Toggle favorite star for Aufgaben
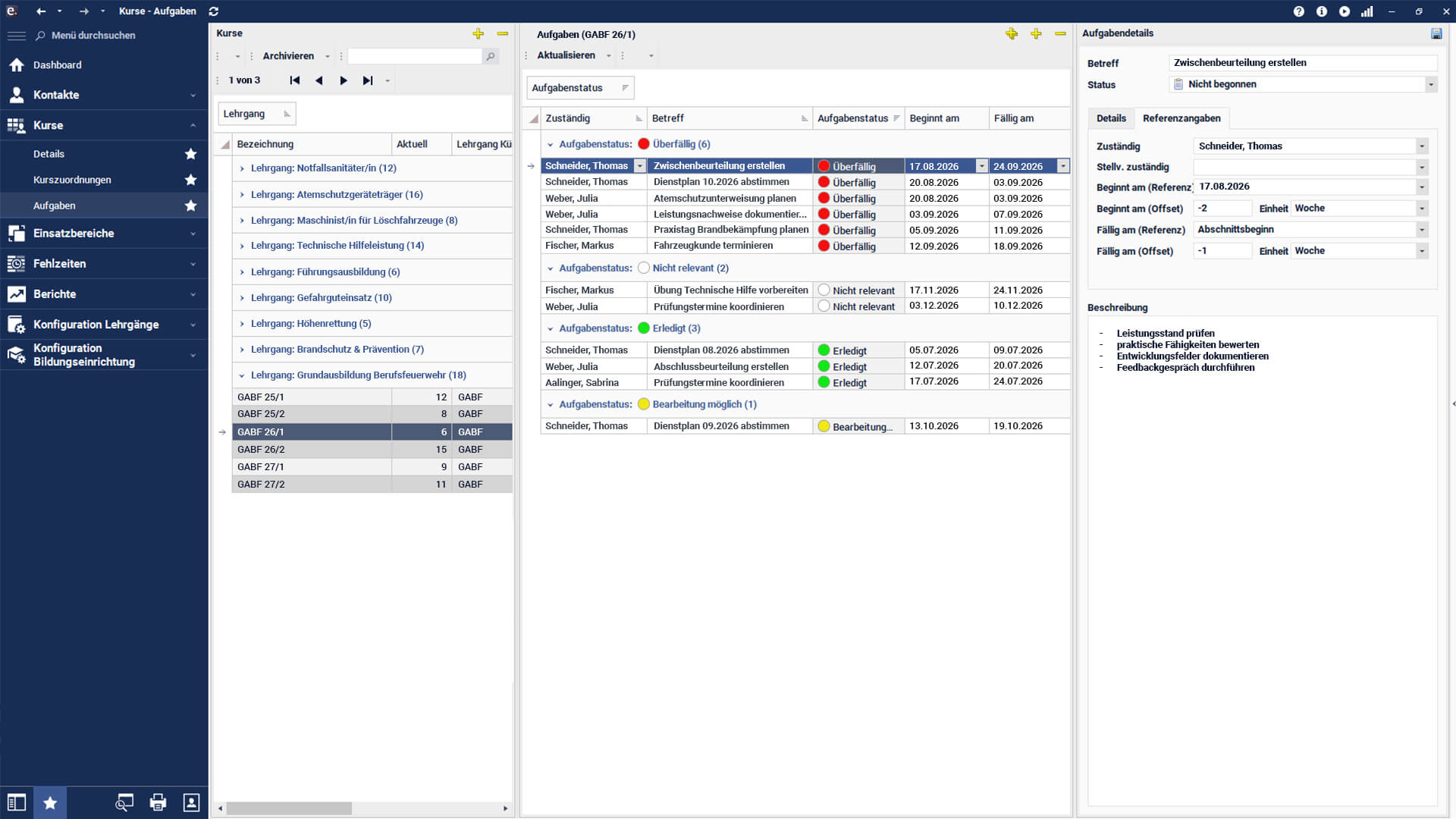The image size is (1456, 819). pos(191,206)
